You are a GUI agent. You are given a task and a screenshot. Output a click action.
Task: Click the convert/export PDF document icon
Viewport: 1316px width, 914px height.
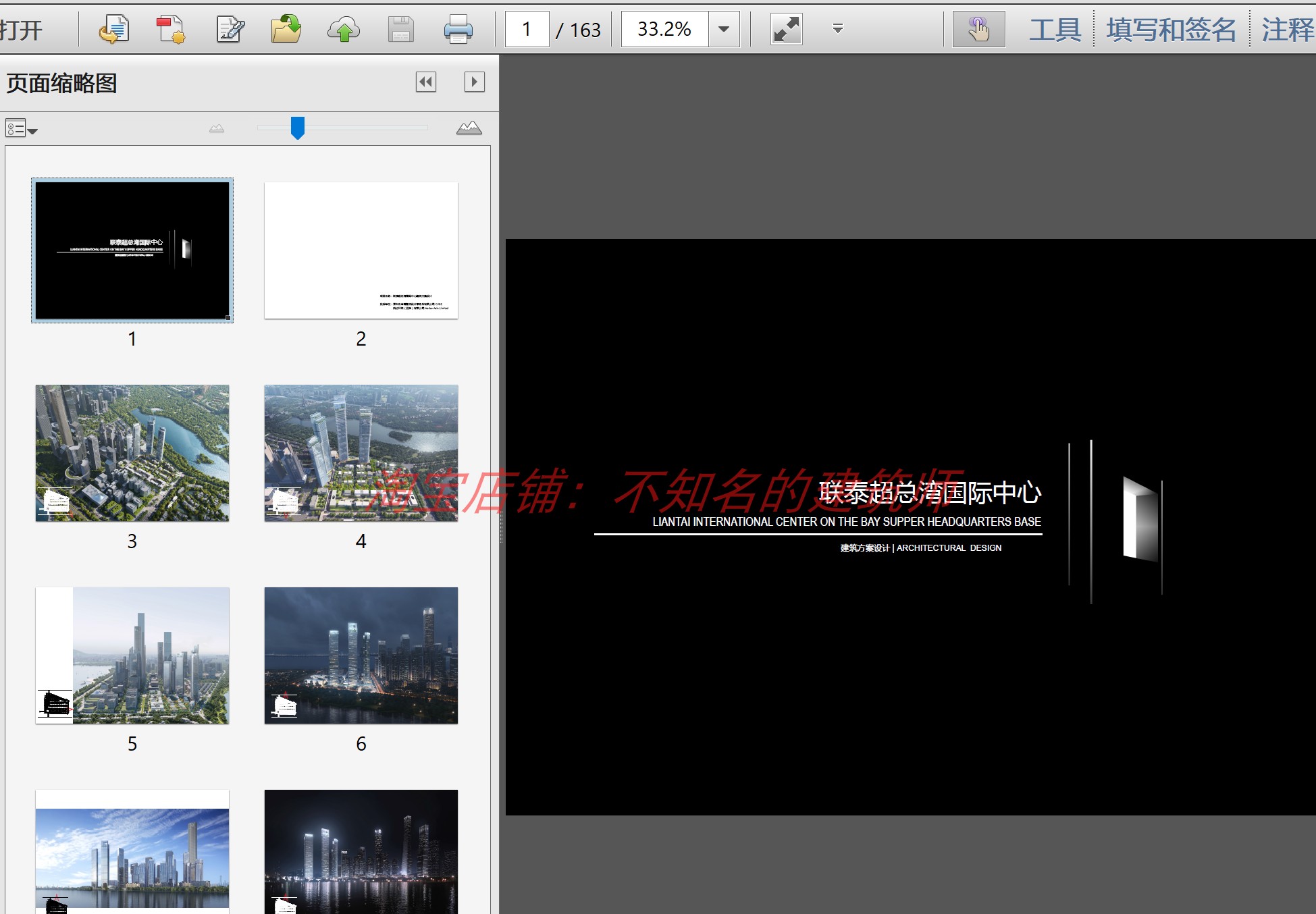113,30
